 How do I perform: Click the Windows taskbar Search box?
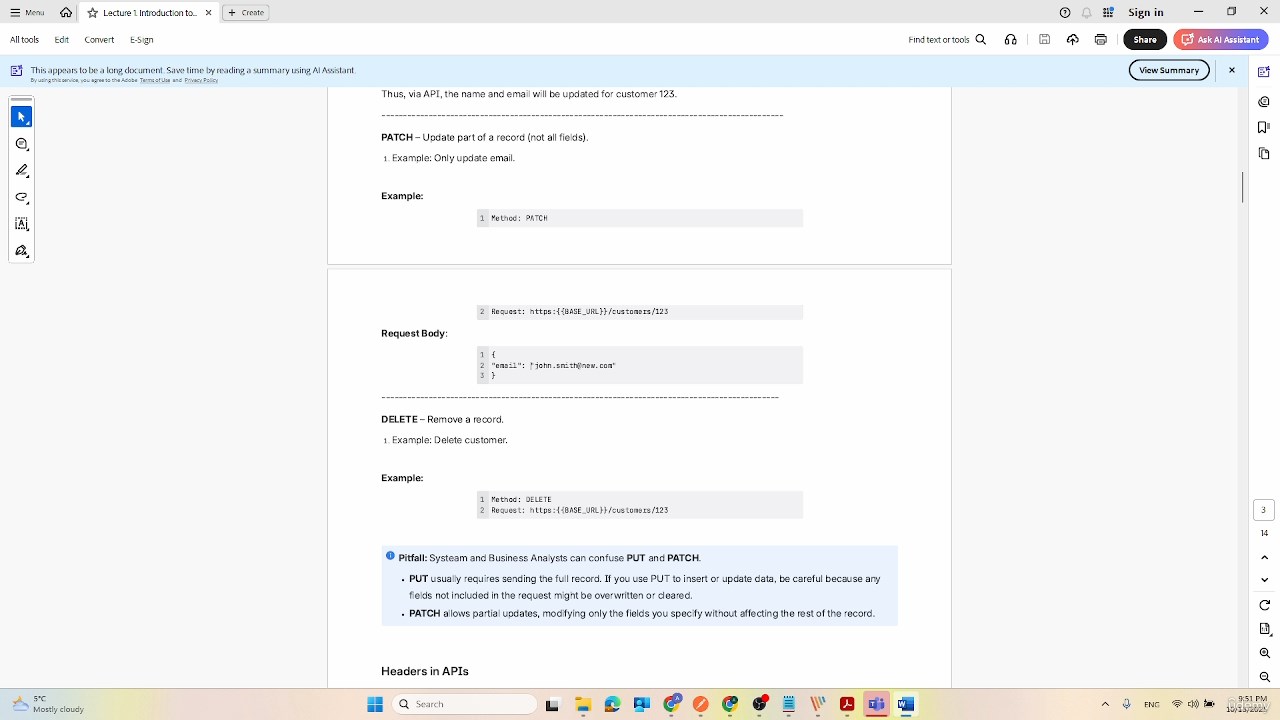pos(466,704)
